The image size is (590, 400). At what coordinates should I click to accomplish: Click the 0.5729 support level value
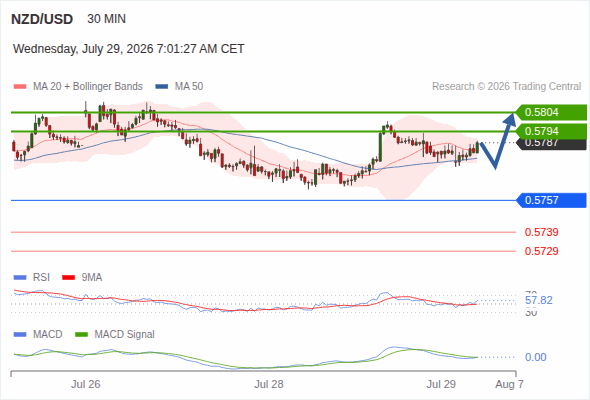coord(541,251)
